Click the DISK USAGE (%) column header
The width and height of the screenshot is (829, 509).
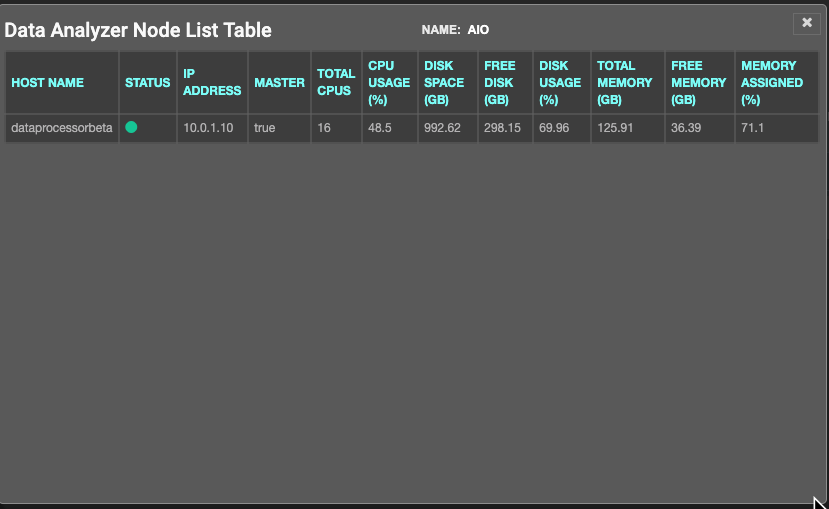tap(560, 82)
